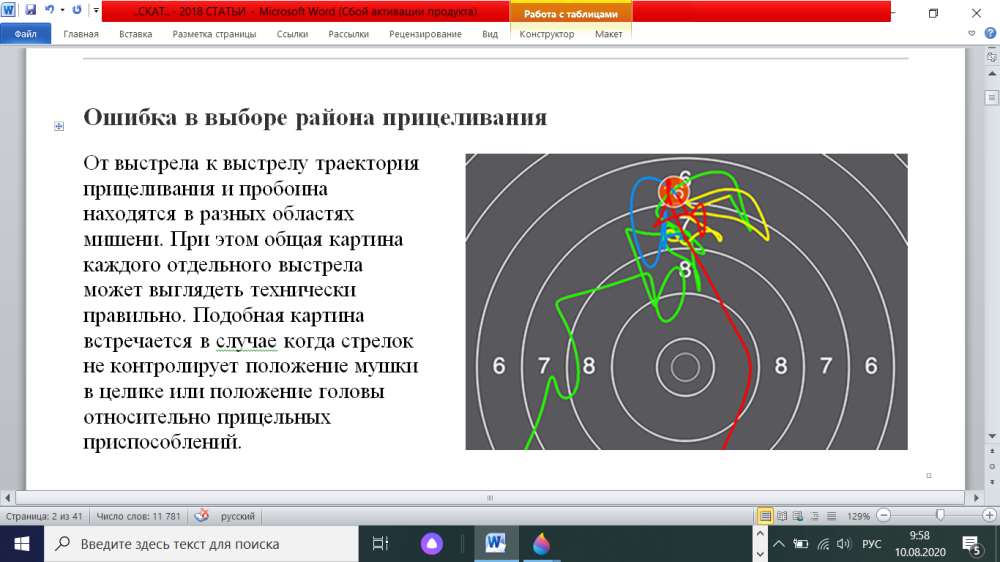Click the volume speaker icon
Image resolution: width=1000 pixels, height=562 pixels.
click(x=844, y=544)
